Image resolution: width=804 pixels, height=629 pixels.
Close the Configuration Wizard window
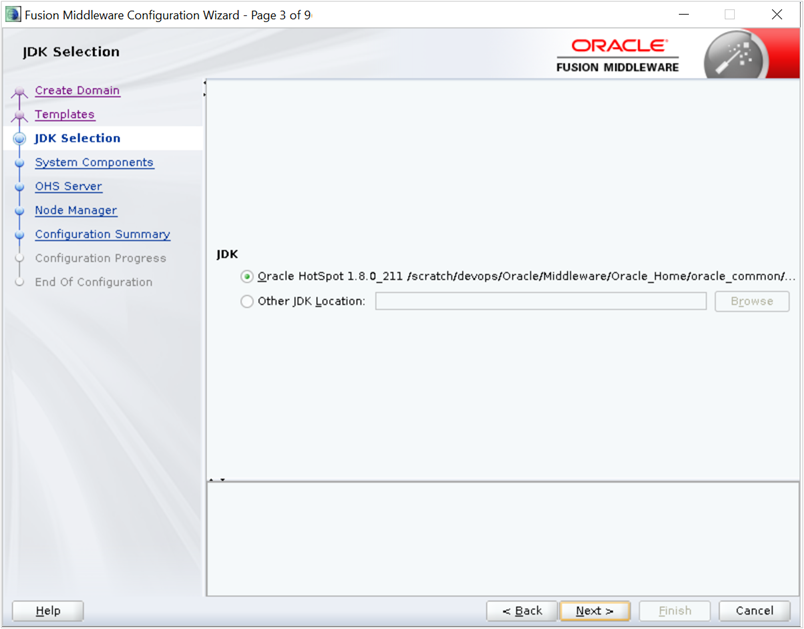777,14
